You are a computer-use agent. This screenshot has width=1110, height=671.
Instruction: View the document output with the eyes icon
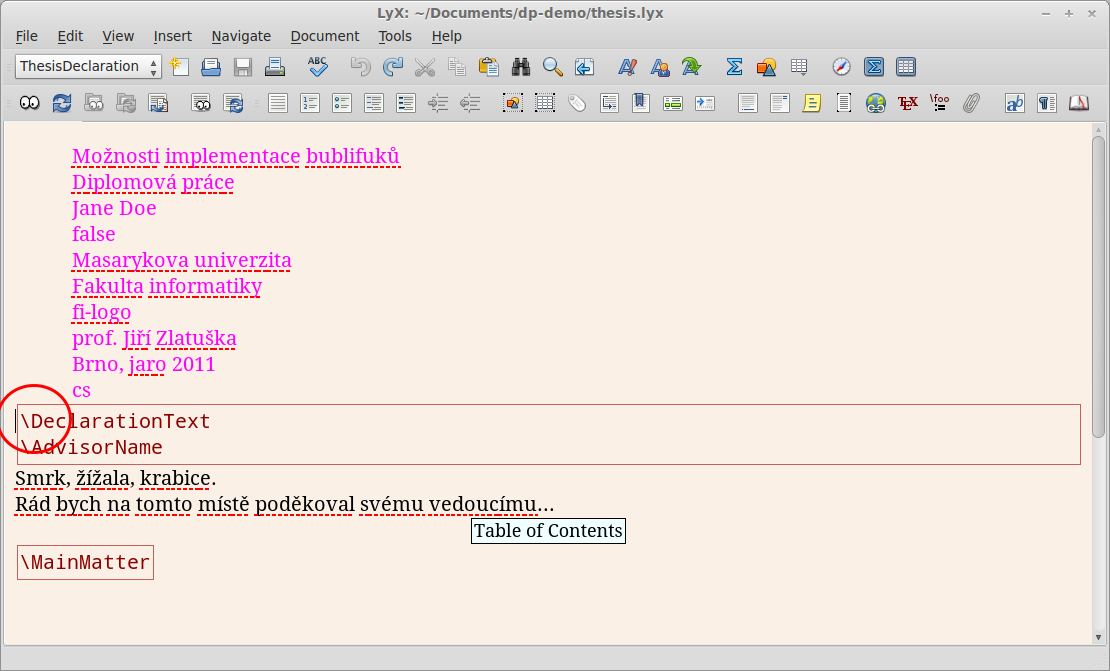(30, 103)
